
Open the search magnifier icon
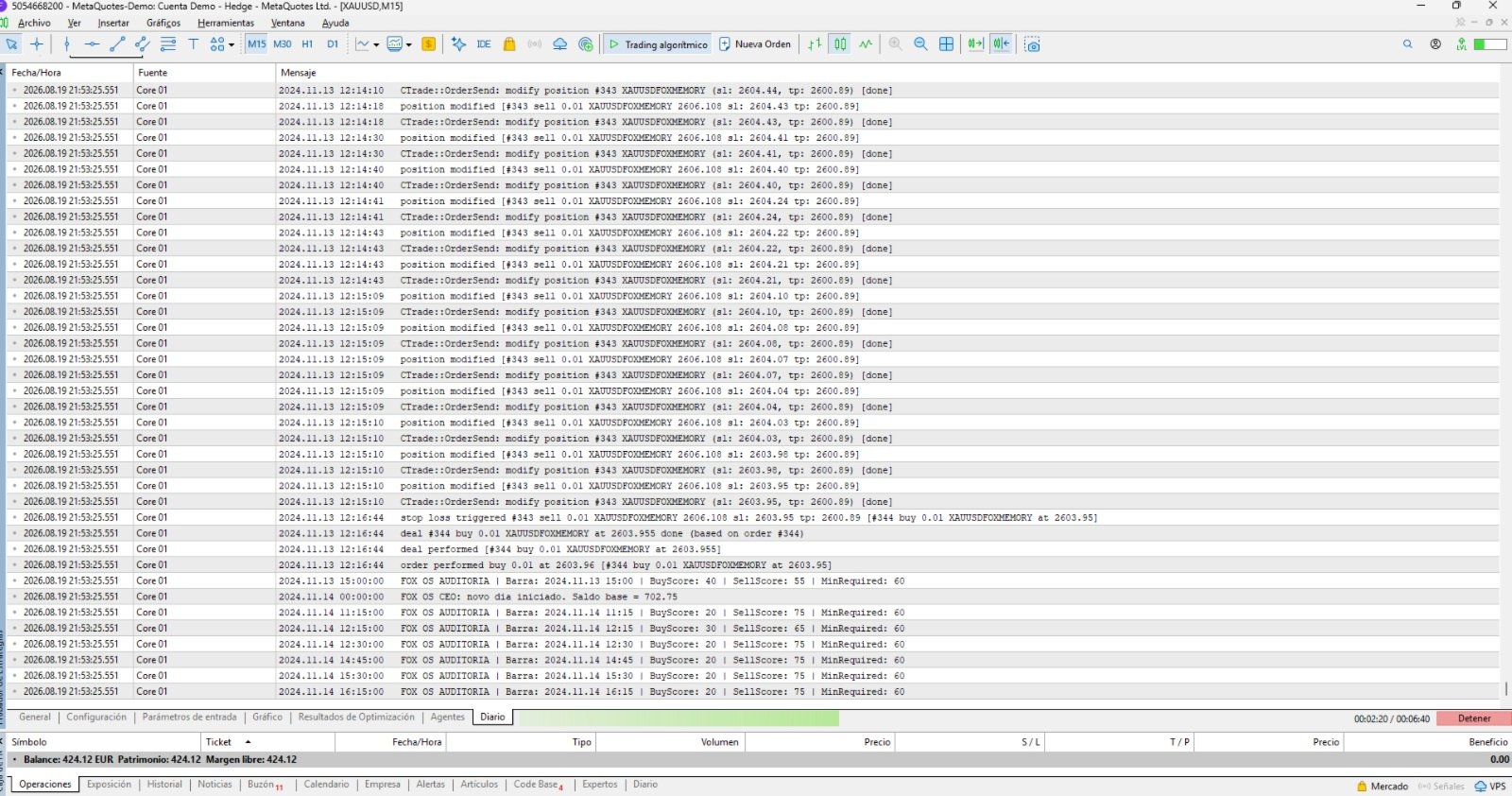[x=1408, y=43]
